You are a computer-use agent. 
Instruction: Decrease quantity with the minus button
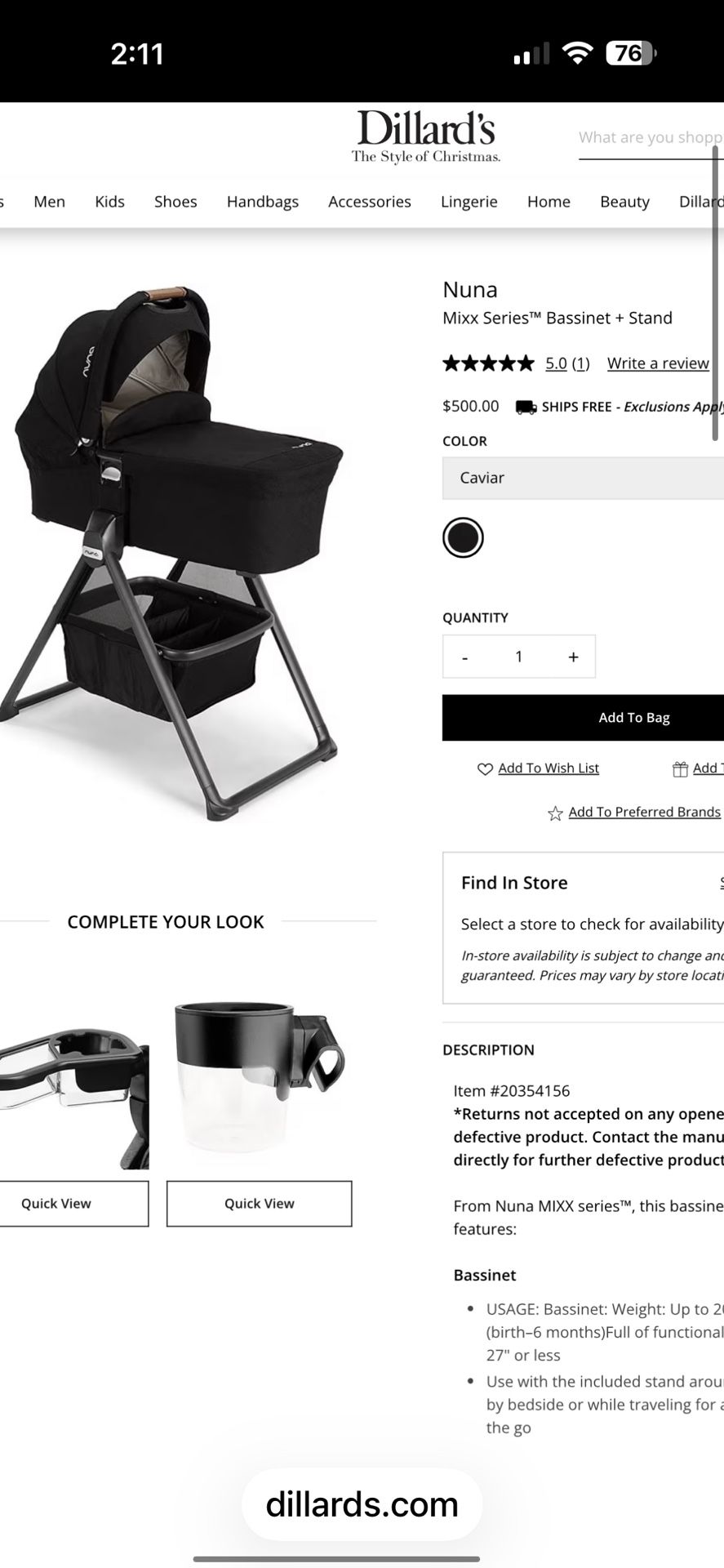[x=464, y=657]
